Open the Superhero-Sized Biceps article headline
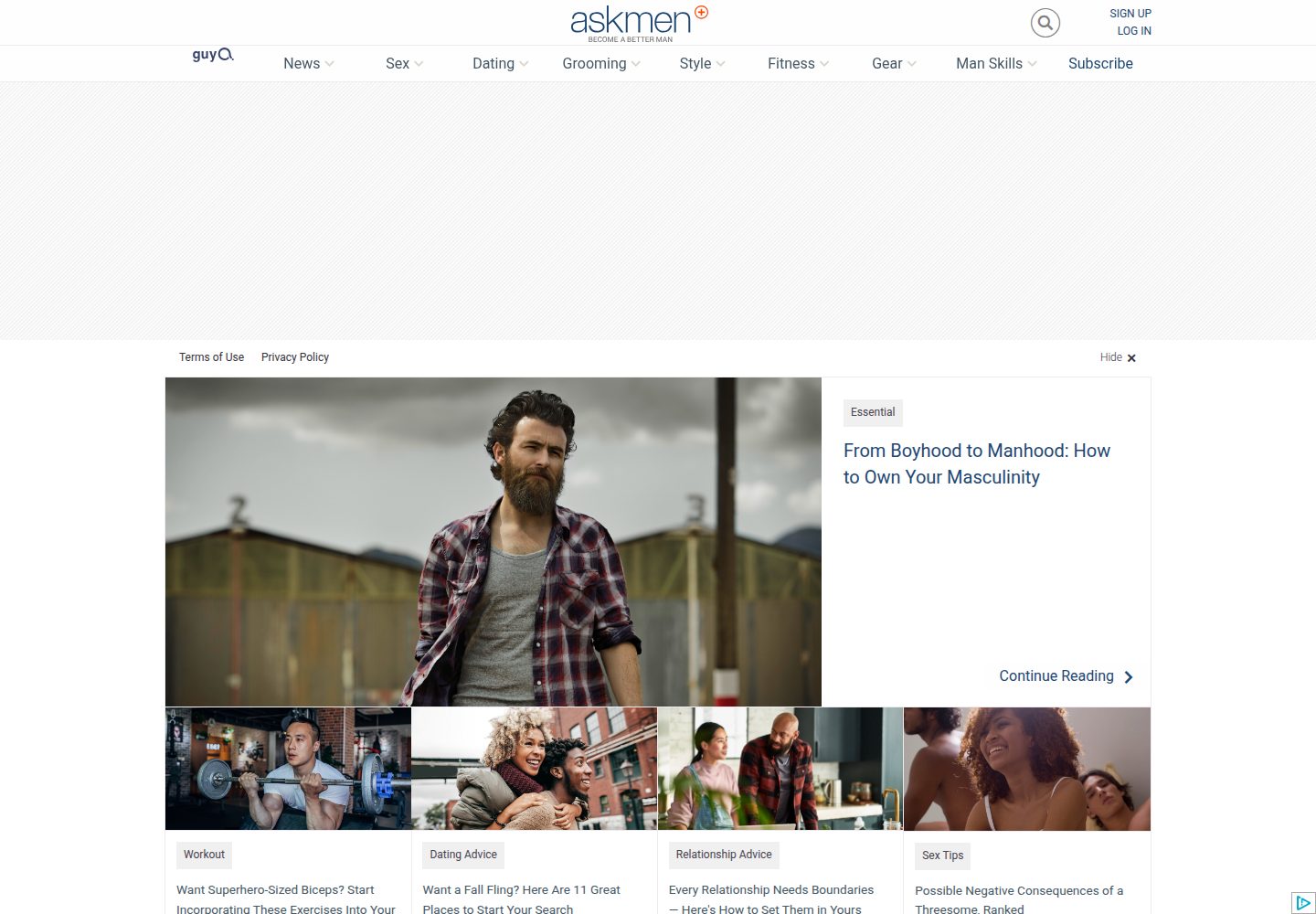The width and height of the screenshot is (1316, 914). [286, 899]
